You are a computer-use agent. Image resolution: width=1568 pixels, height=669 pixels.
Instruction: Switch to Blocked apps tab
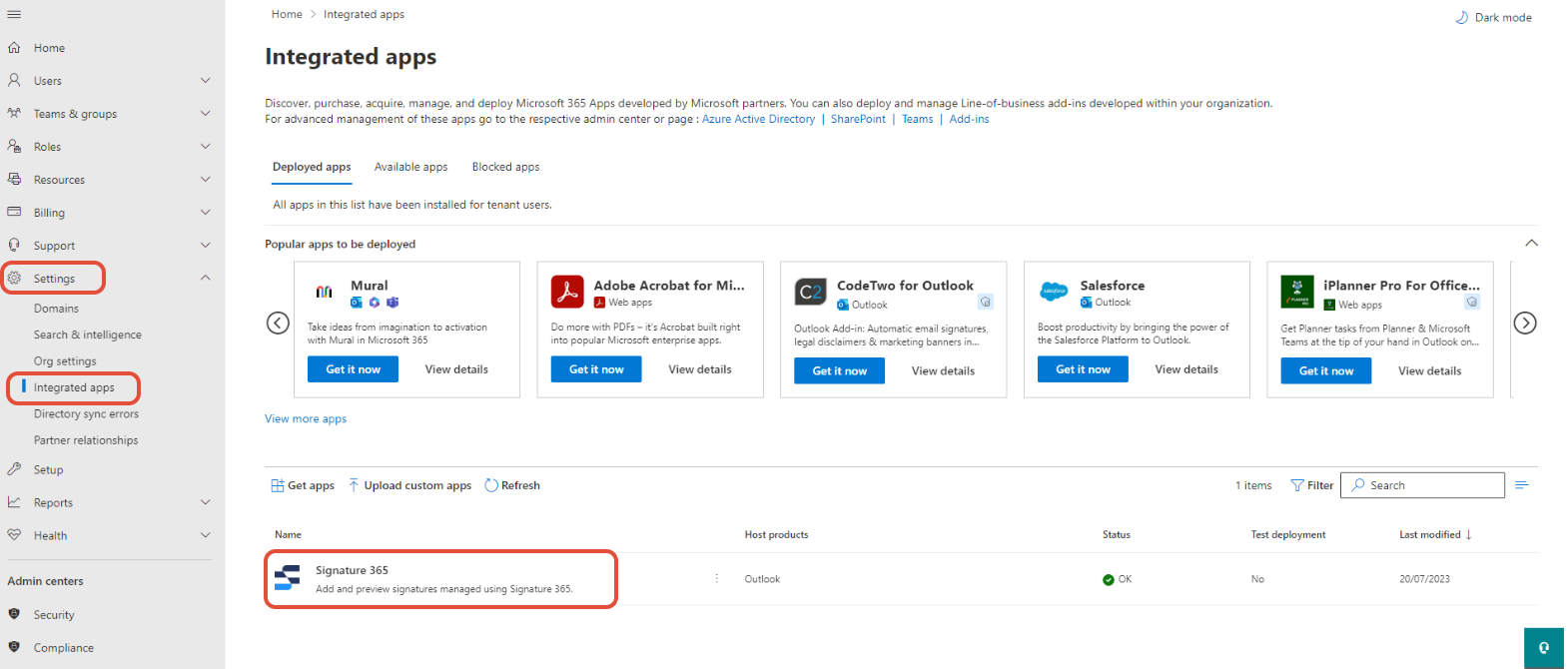point(505,167)
